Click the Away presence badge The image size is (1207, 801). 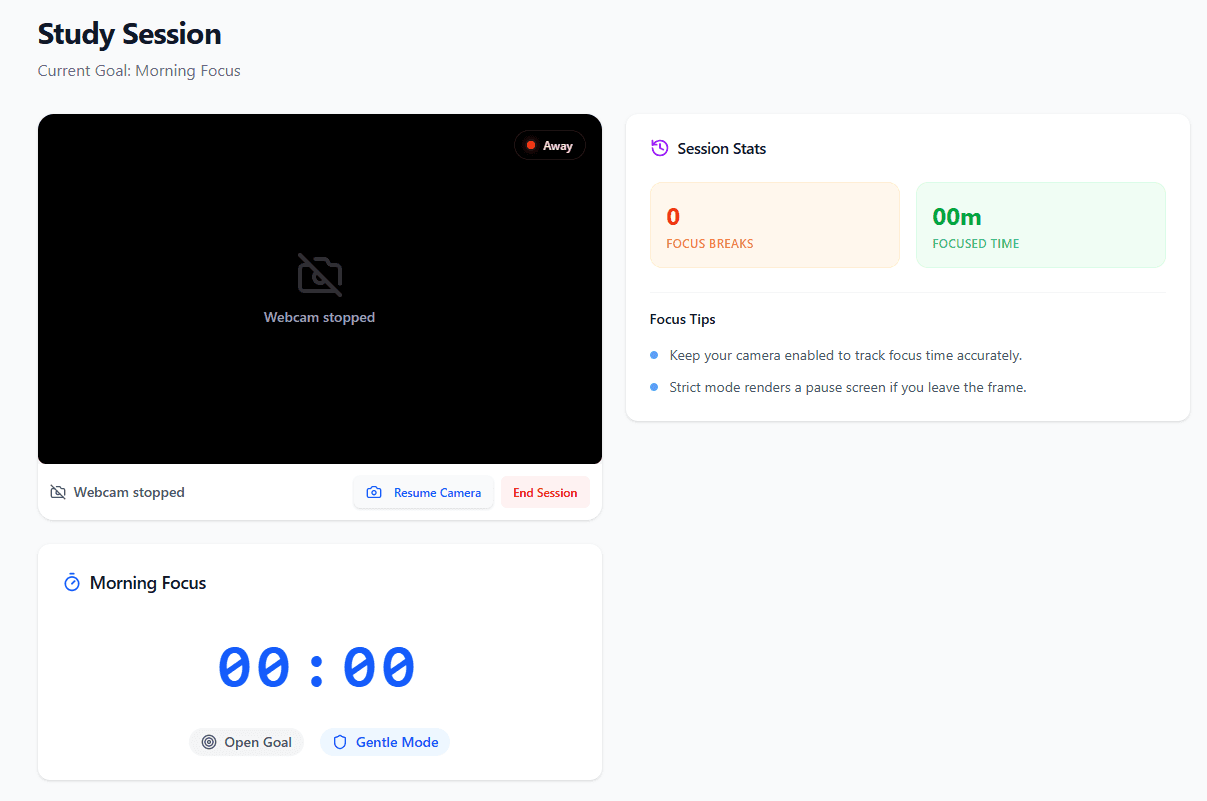(549, 144)
